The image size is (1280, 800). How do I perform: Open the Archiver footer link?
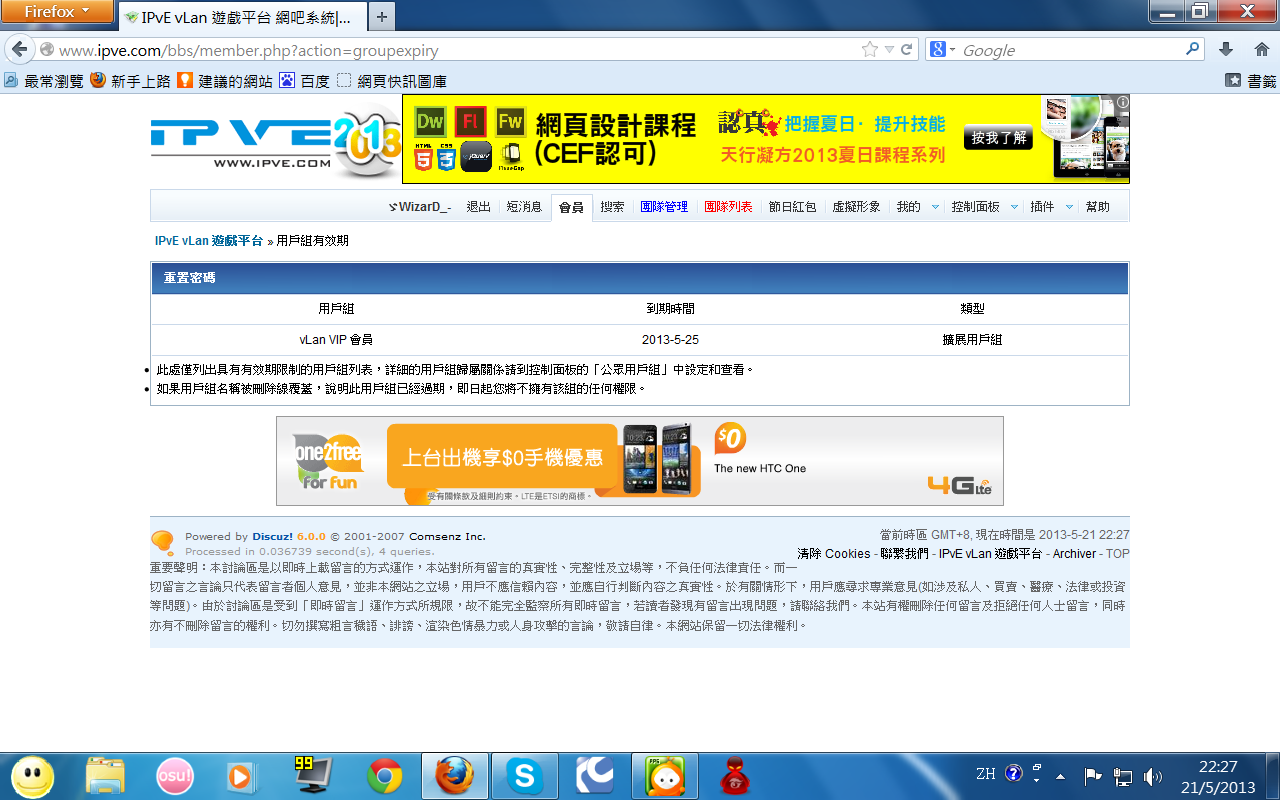tap(1074, 554)
